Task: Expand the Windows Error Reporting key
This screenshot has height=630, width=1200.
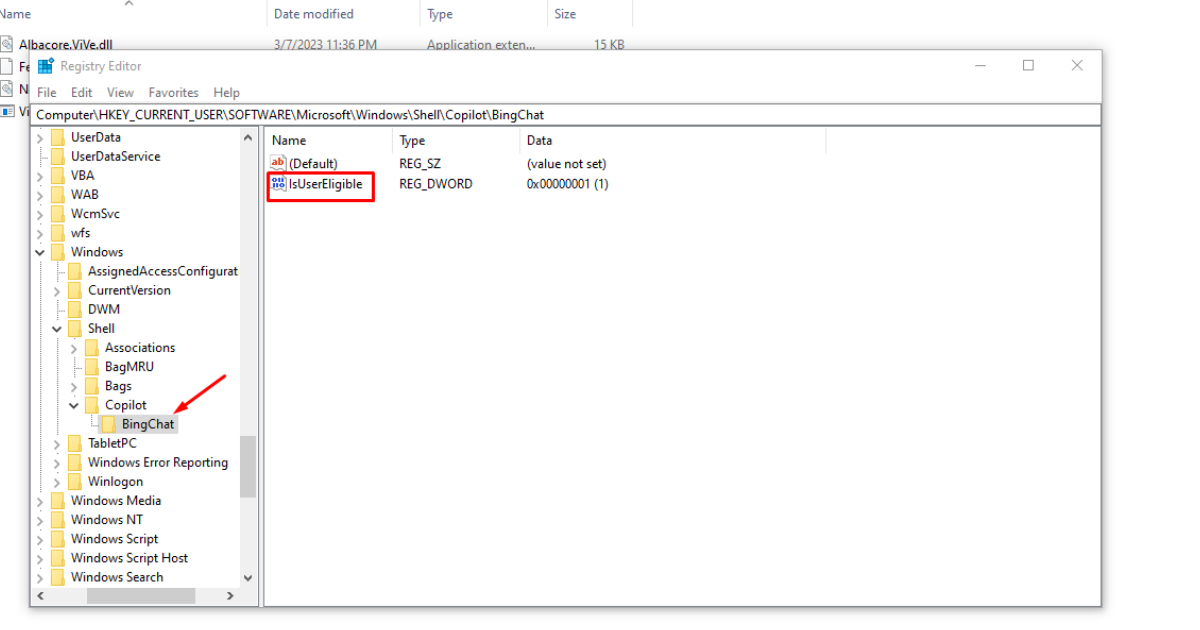Action: point(57,462)
